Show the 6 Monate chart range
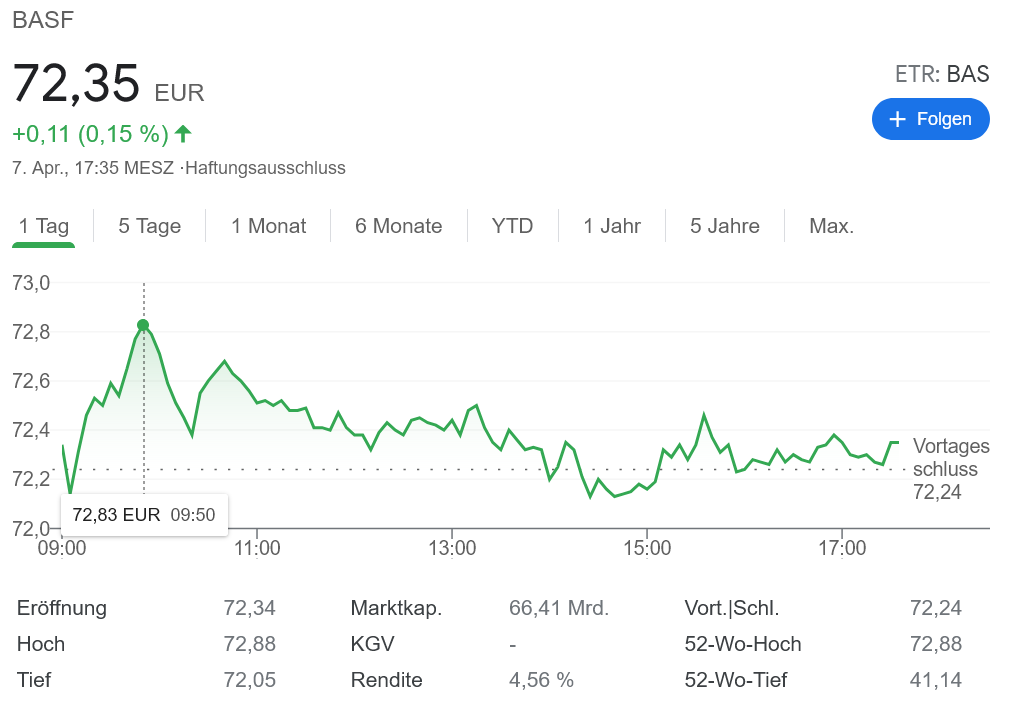This screenshot has width=1025, height=719. pos(399,226)
